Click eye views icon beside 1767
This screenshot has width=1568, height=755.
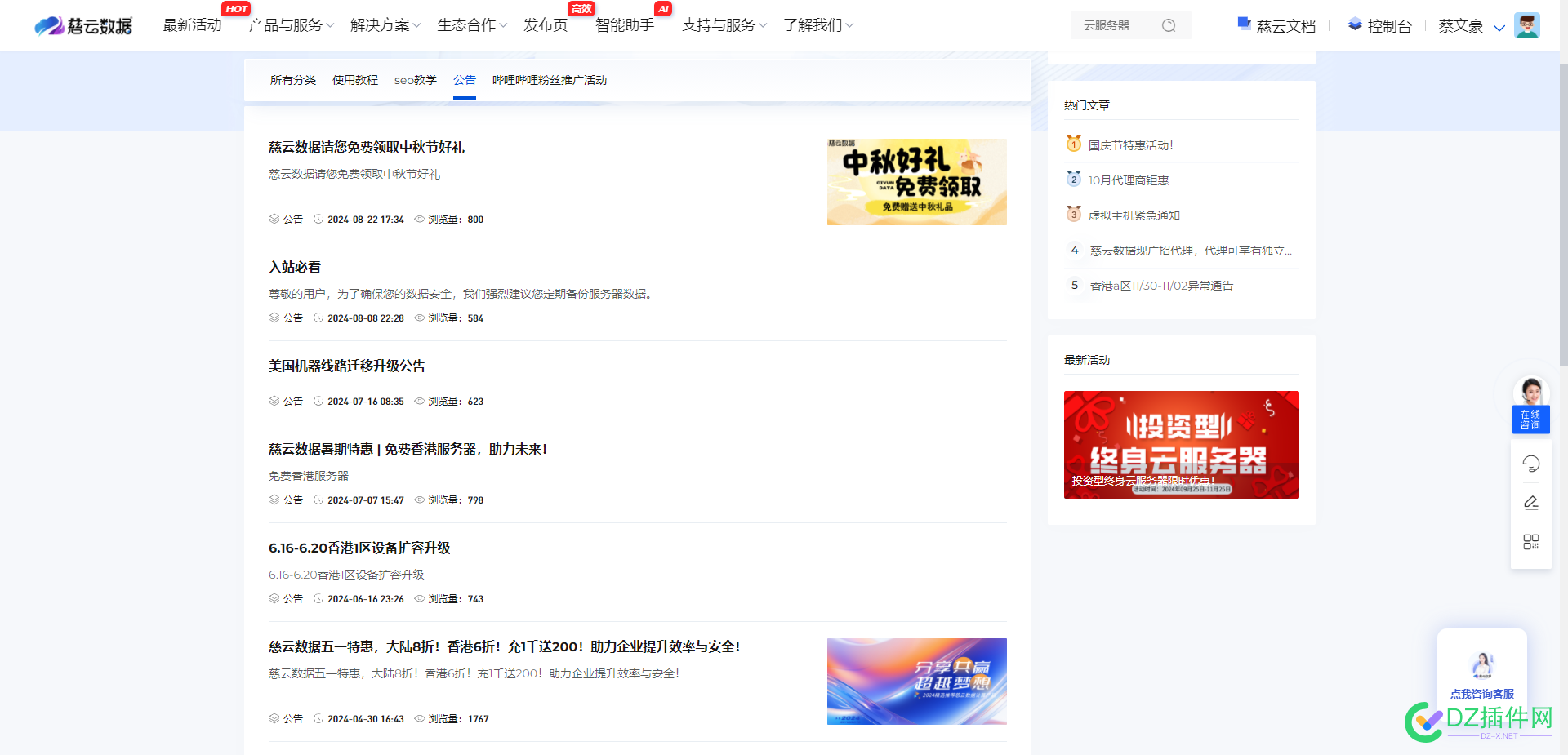(x=419, y=718)
